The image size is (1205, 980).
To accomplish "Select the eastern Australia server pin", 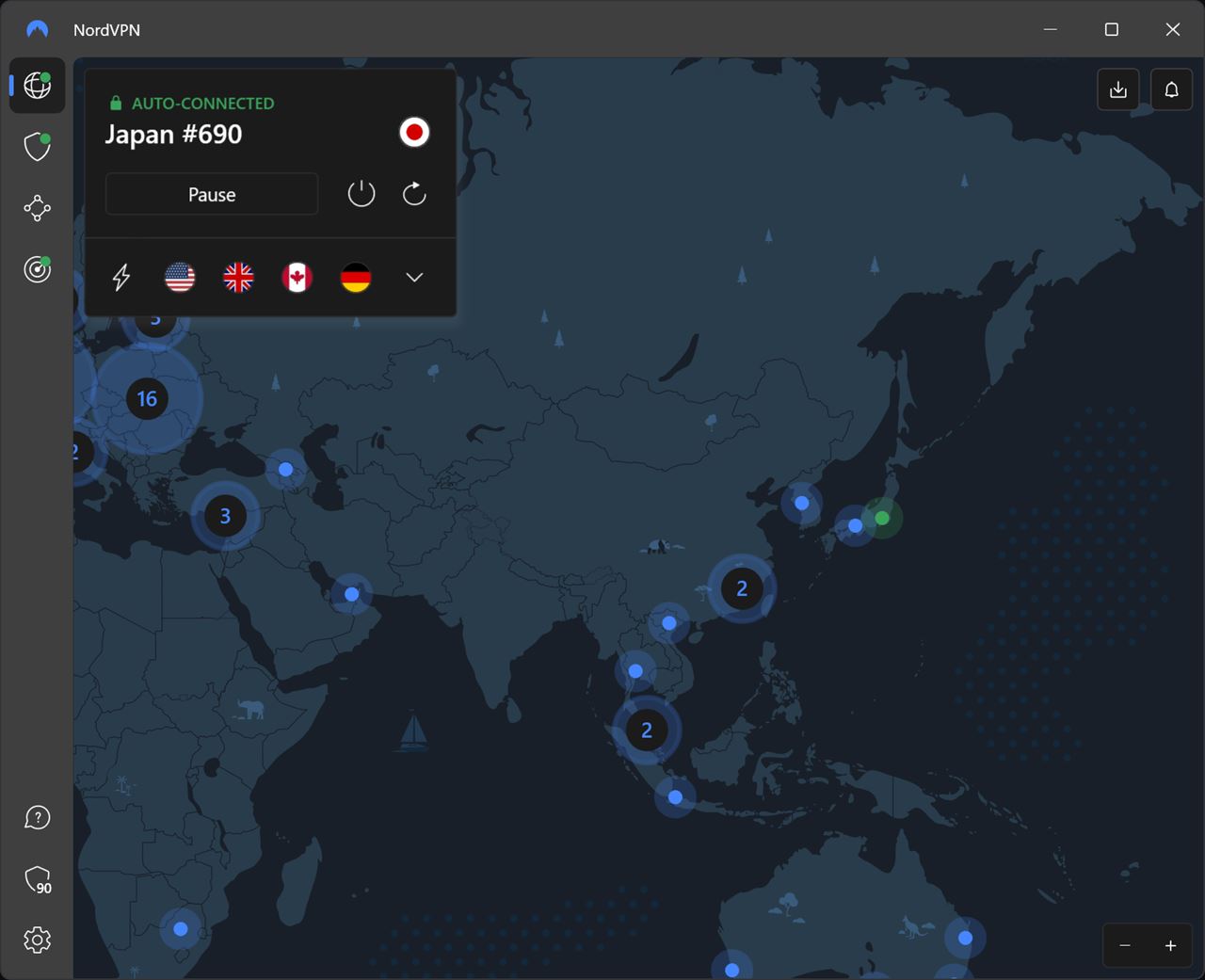I will (965, 937).
